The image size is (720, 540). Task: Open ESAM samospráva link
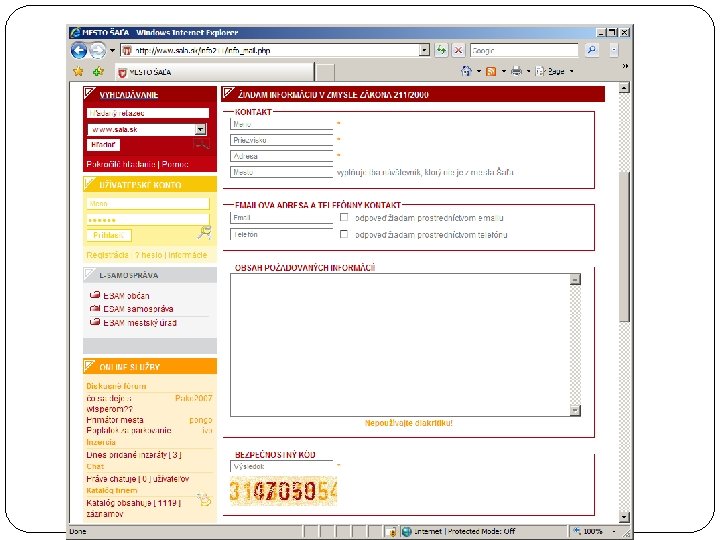(138, 309)
